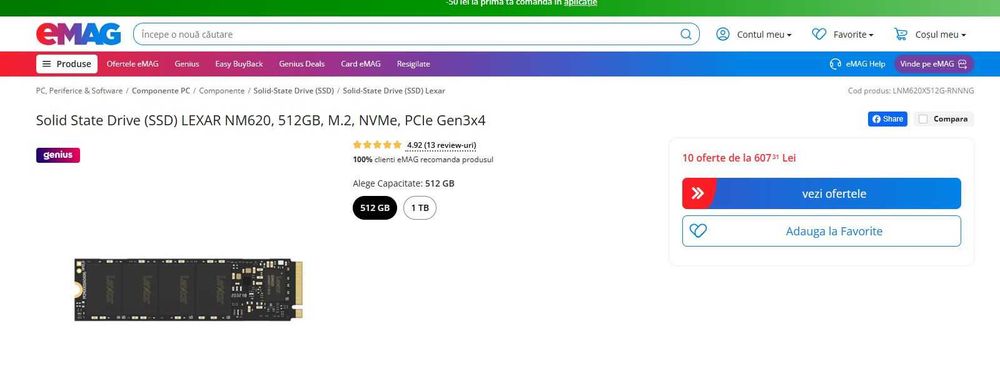Image resolution: width=1000 pixels, height=365 pixels.
Task: Open Resigilate menu item
Action: tap(413, 64)
